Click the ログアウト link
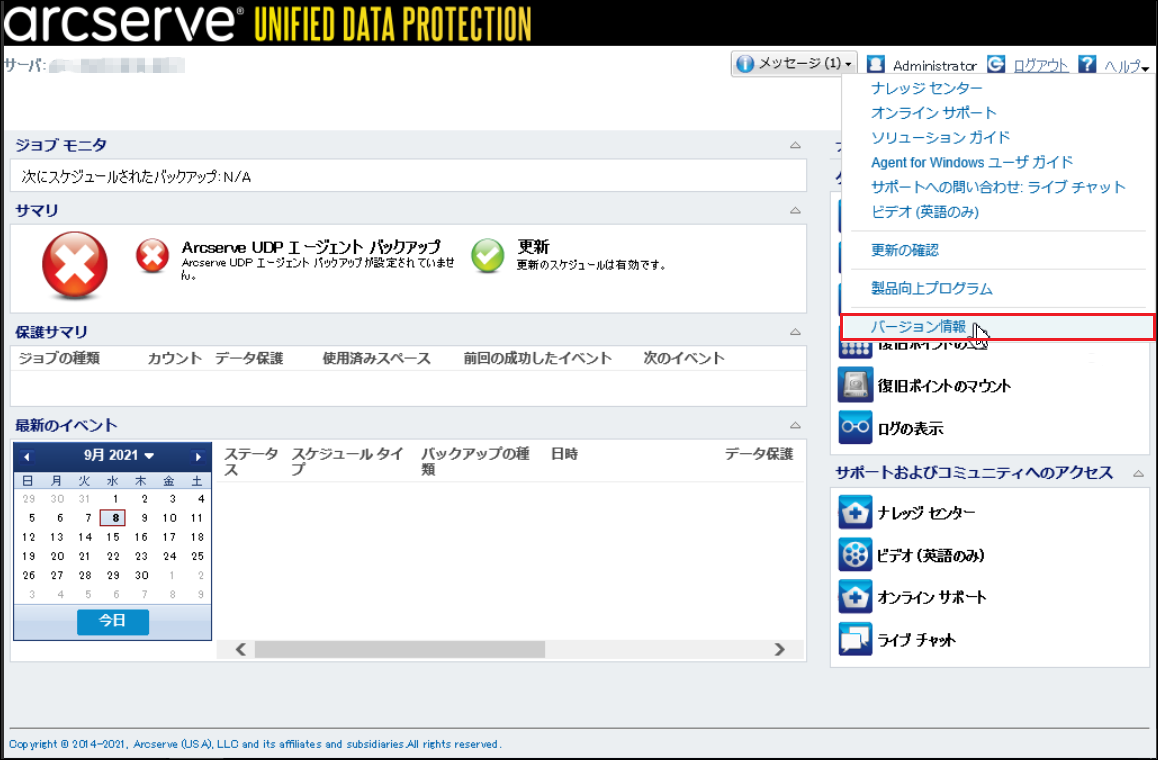1158x760 pixels. pos(1040,66)
